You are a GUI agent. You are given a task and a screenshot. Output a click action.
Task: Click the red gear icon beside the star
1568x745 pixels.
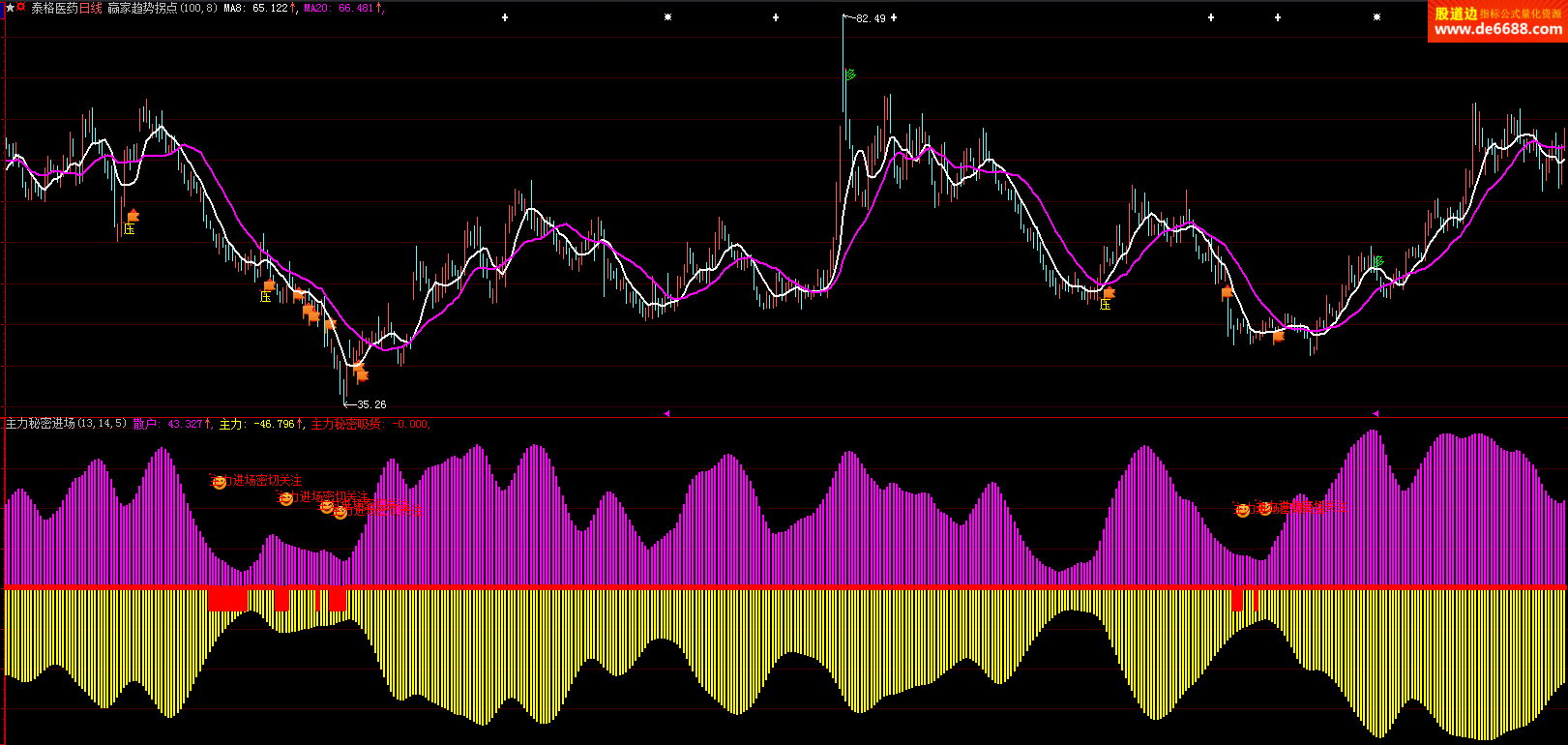(20, 8)
